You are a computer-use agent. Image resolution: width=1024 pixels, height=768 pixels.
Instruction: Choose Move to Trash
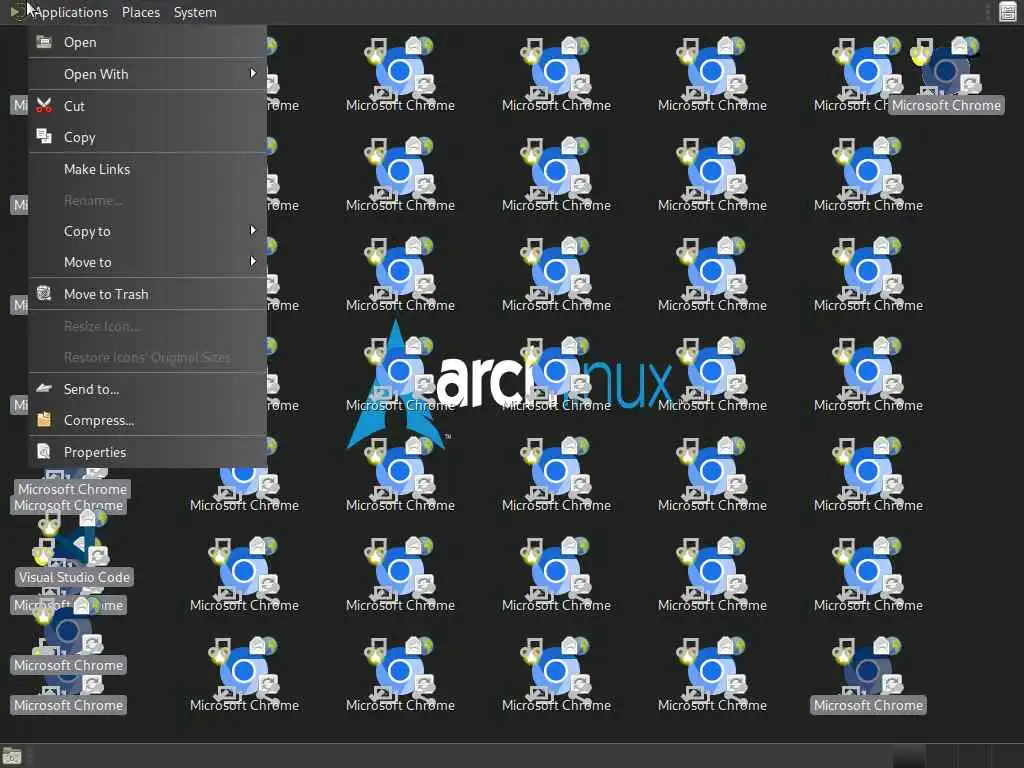[148, 295]
